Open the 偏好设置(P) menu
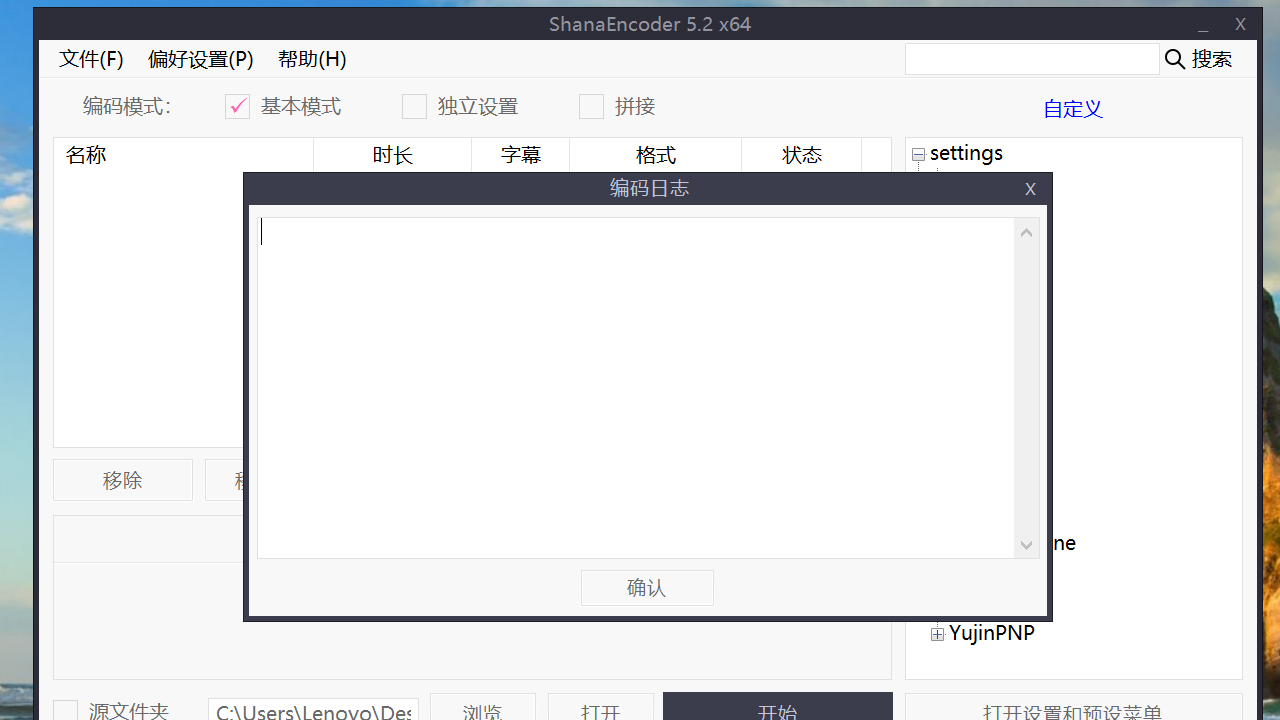 click(200, 59)
